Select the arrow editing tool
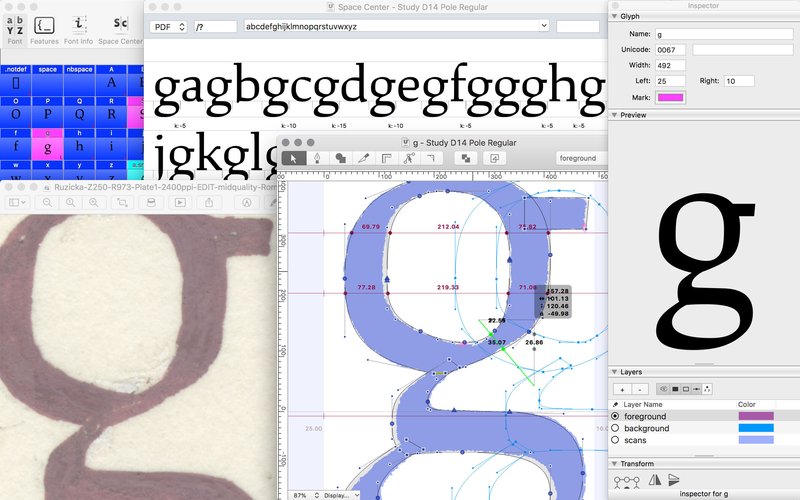Screen dimensions: 800x500 tap(293, 158)
